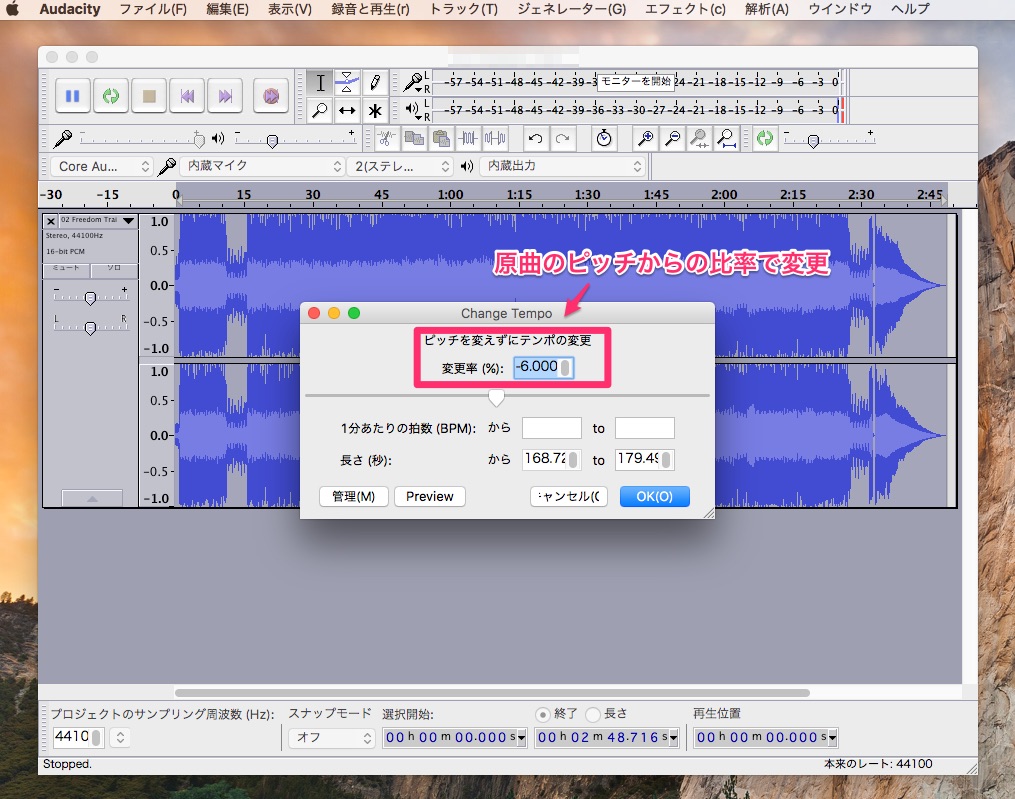Click the BPM to input field
Viewport: 1015px width, 799px height.
(x=645, y=428)
